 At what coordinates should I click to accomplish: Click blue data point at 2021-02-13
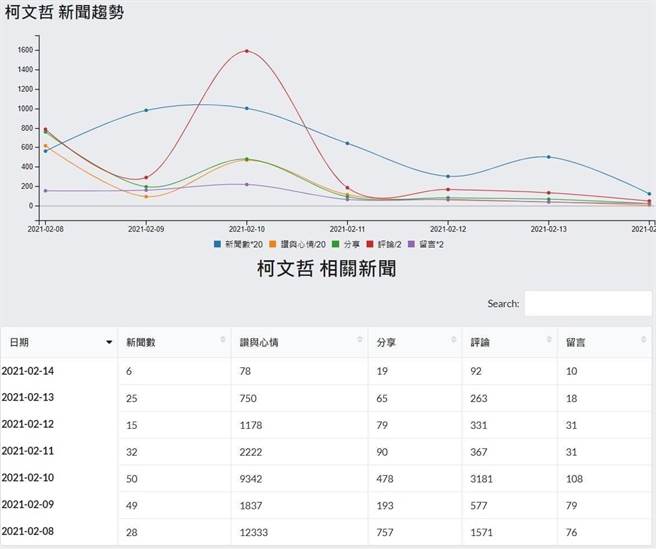pos(549,157)
